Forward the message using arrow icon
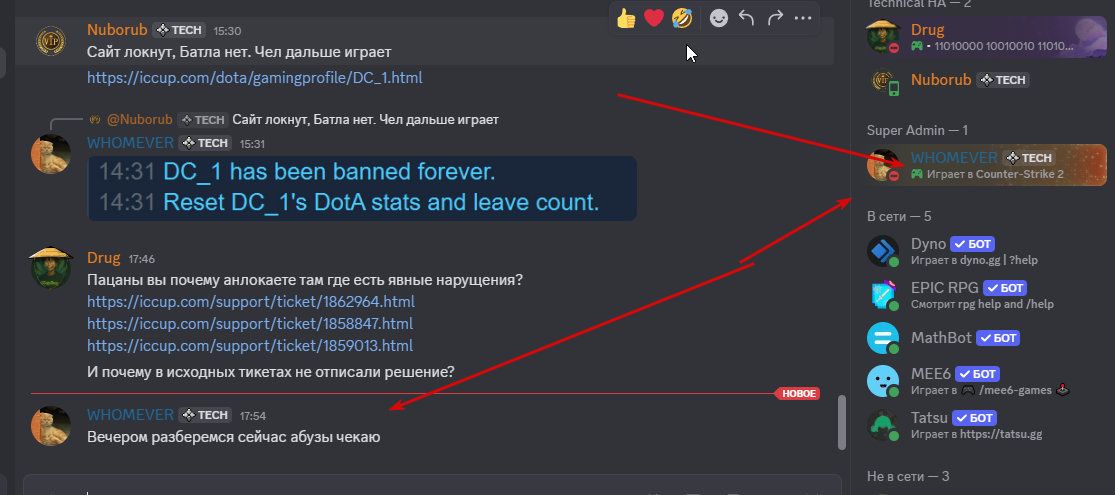1115x495 pixels. 774,18
